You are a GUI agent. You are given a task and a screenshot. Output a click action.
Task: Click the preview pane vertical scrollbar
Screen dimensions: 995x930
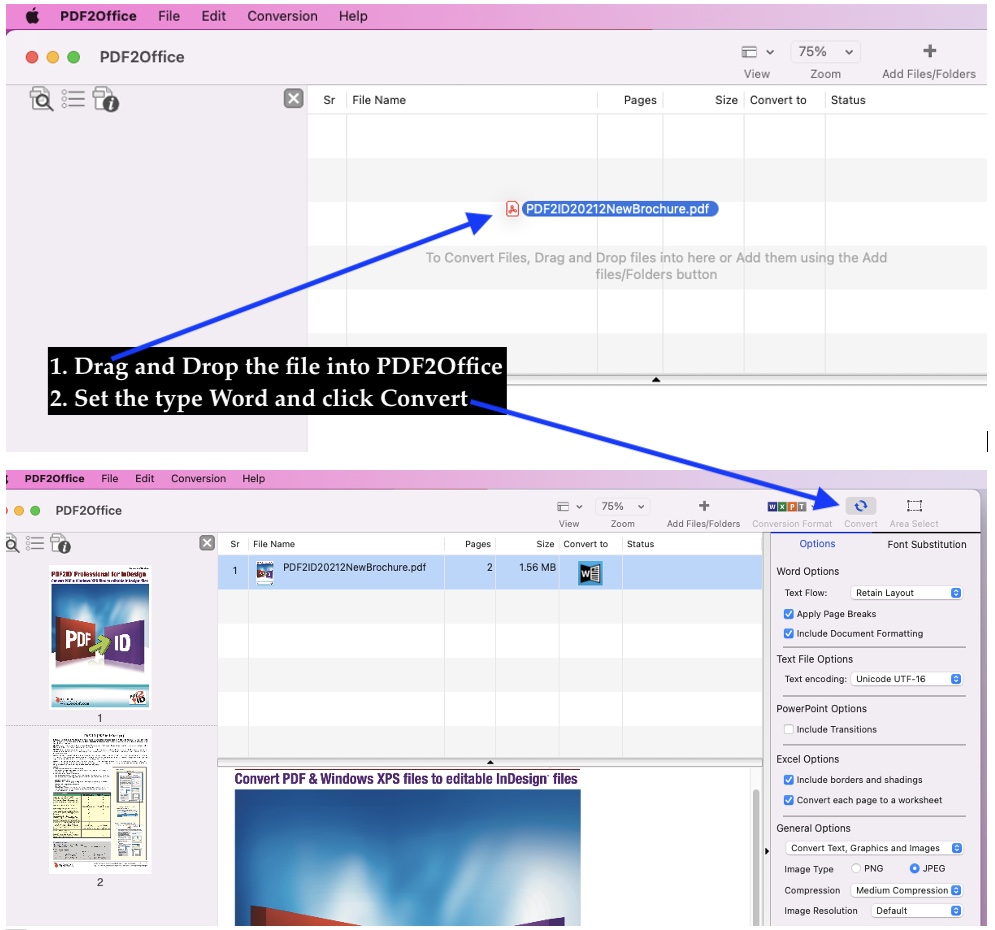click(756, 856)
